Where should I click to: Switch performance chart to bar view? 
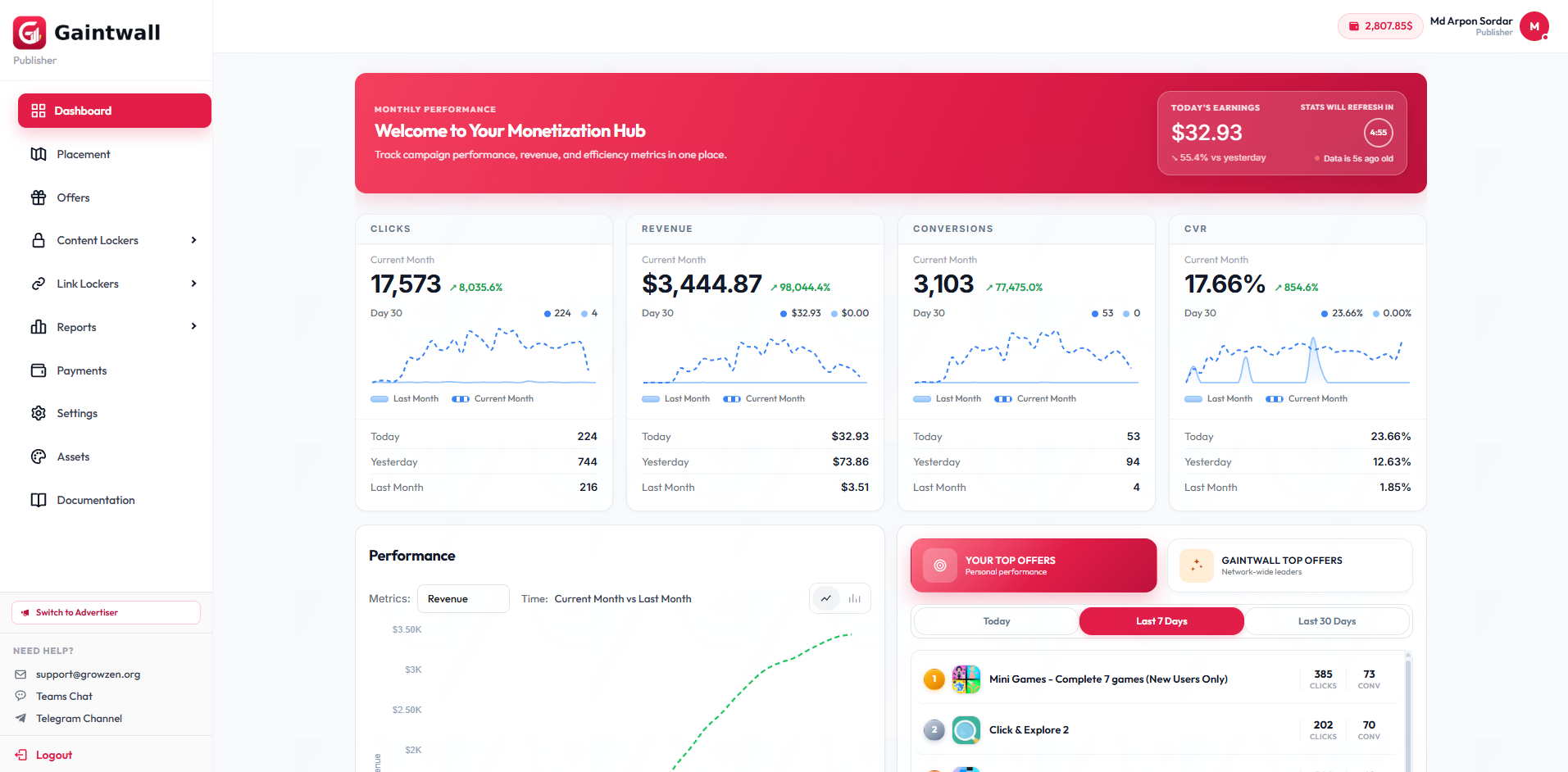click(855, 598)
